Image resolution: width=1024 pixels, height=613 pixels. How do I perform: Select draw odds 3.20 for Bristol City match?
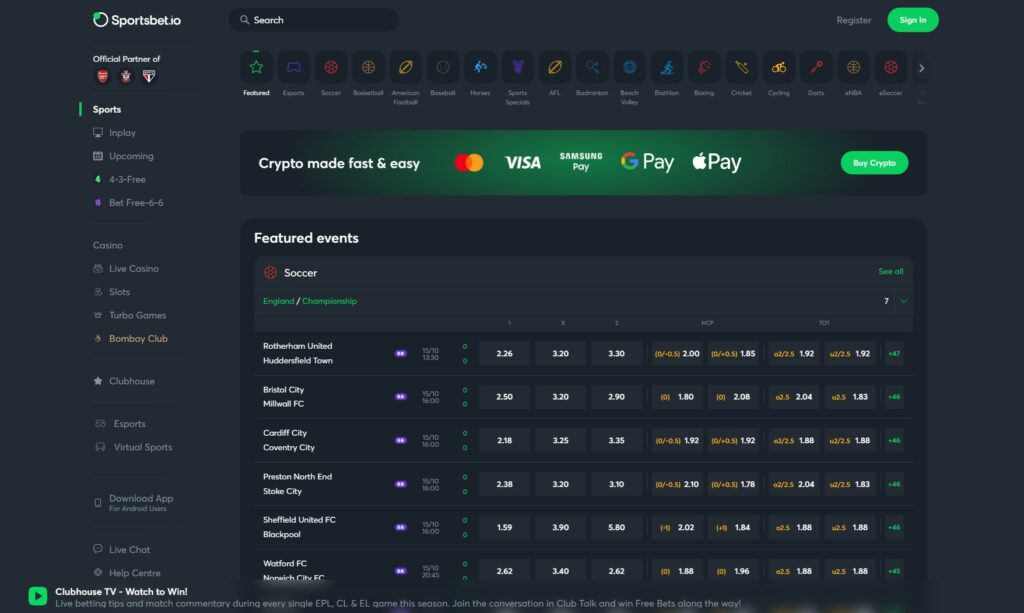click(560, 396)
